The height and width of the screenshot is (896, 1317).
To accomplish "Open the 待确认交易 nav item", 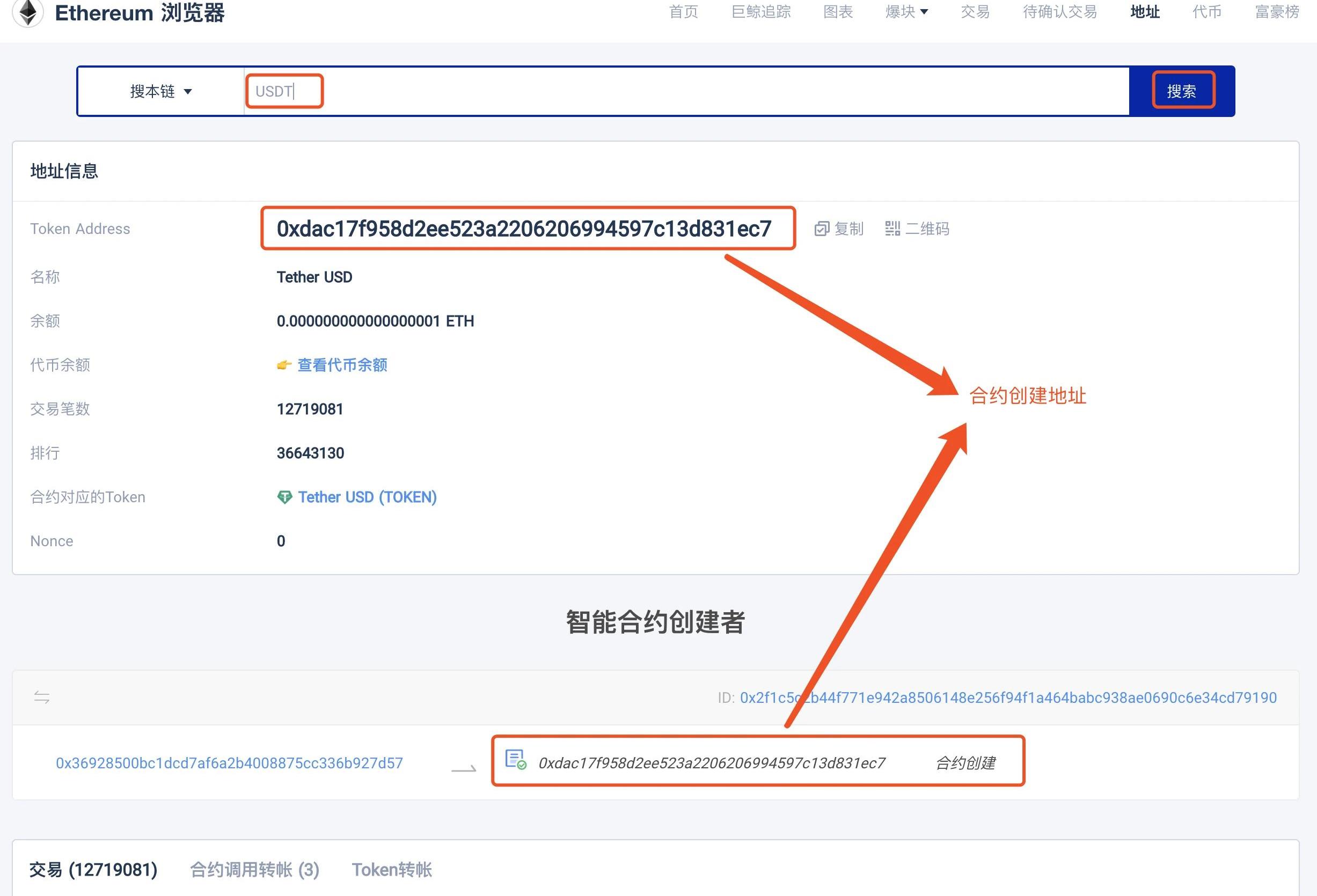I will tap(1060, 12).
